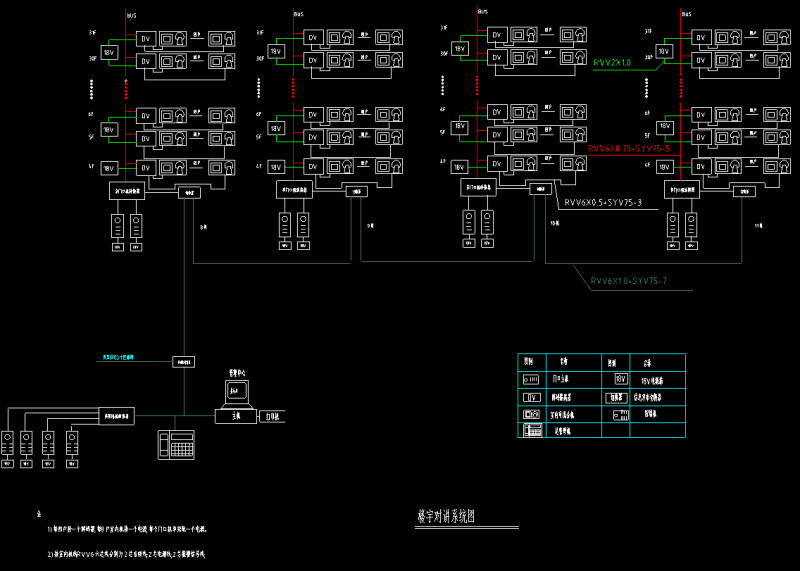Select the red RVV6X0.75+SYV75-5 cable label
This screenshot has width=800, height=571.
tap(634, 148)
